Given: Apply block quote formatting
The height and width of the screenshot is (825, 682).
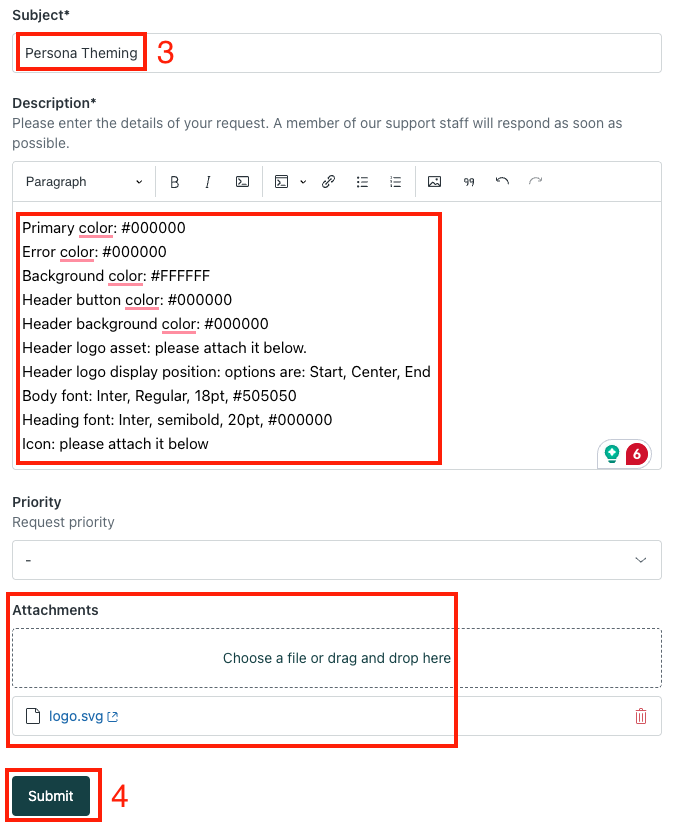Looking at the screenshot, I should (468, 182).
